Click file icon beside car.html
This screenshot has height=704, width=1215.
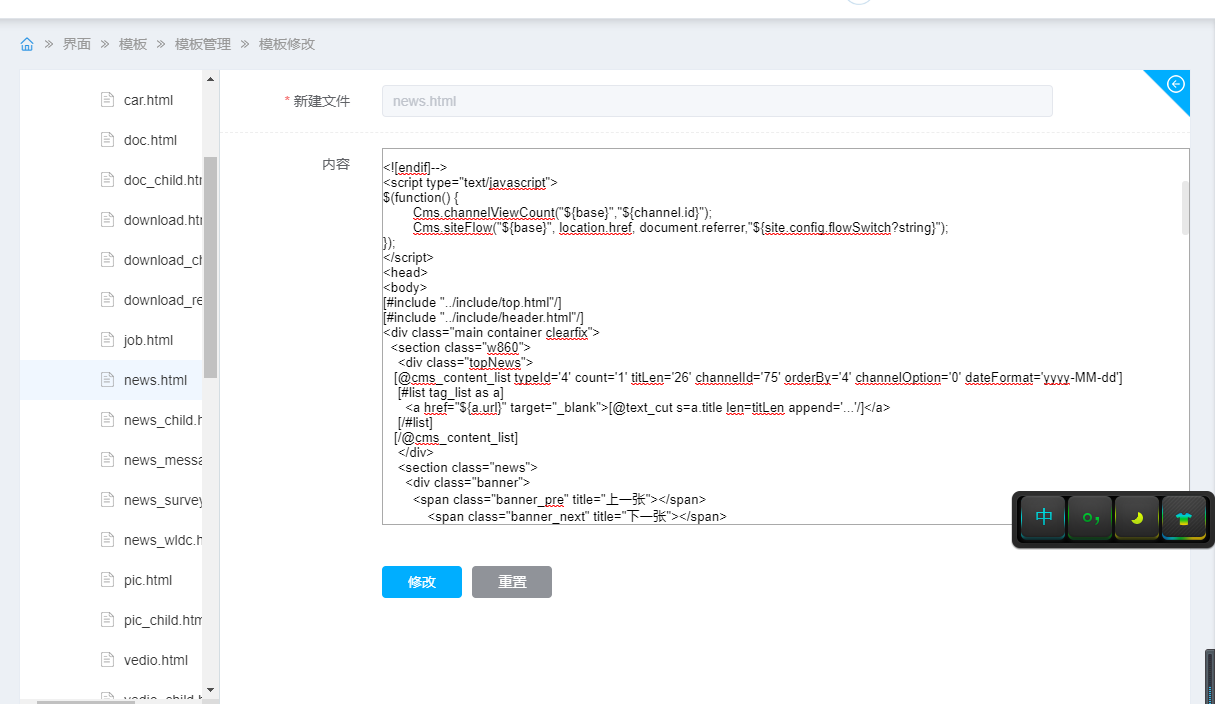[107, 100]
